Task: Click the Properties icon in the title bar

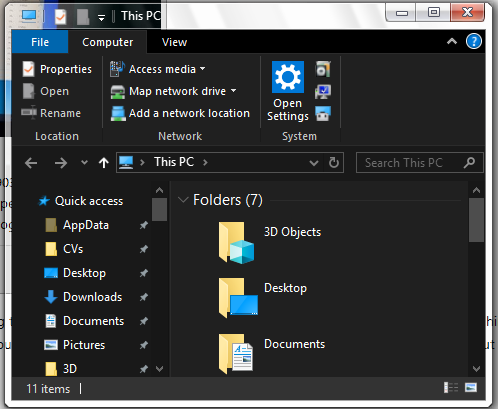Action: click(61, 16)
